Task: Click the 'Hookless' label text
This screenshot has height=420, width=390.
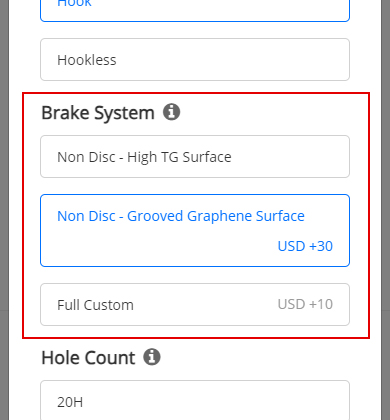Action: click(87, 60)
